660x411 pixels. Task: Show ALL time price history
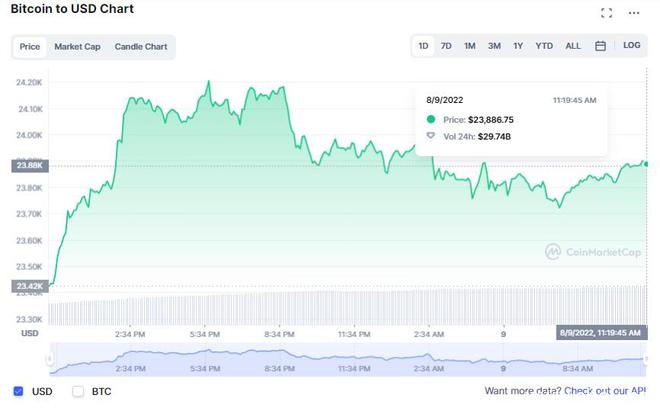click(573, 46)
